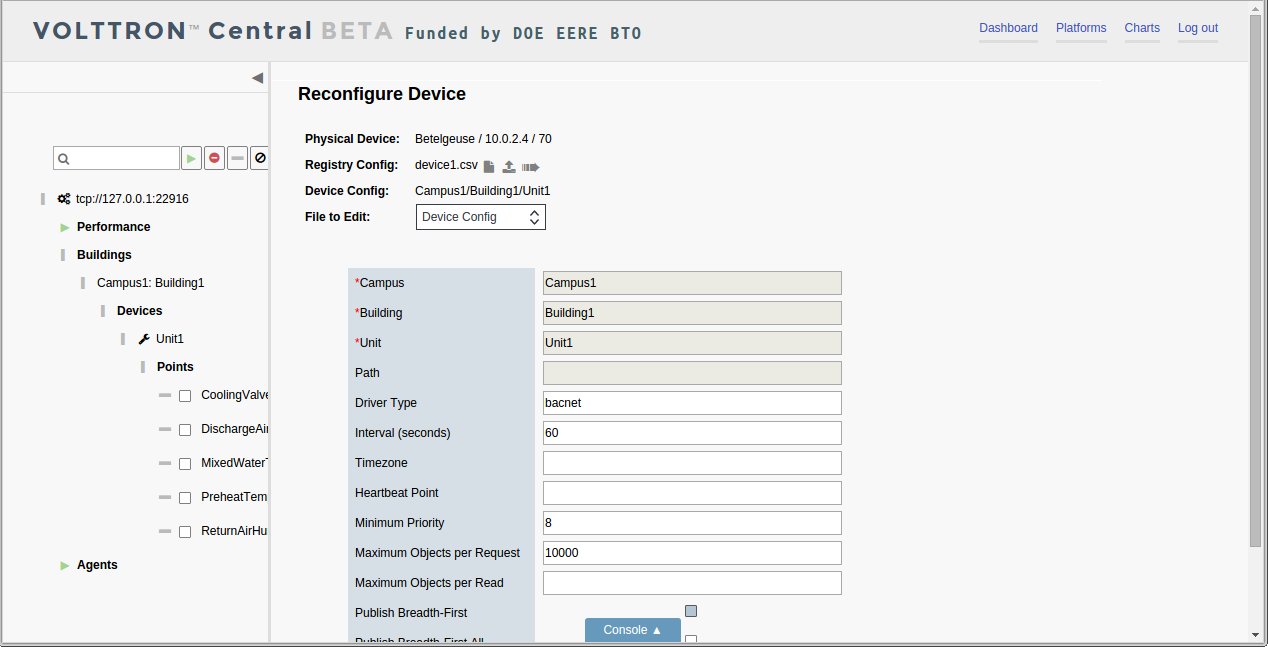Click gray status dash beside ReturnAirHu point
The width and height of the screenshot is (1268, 647).
point(165,531)
